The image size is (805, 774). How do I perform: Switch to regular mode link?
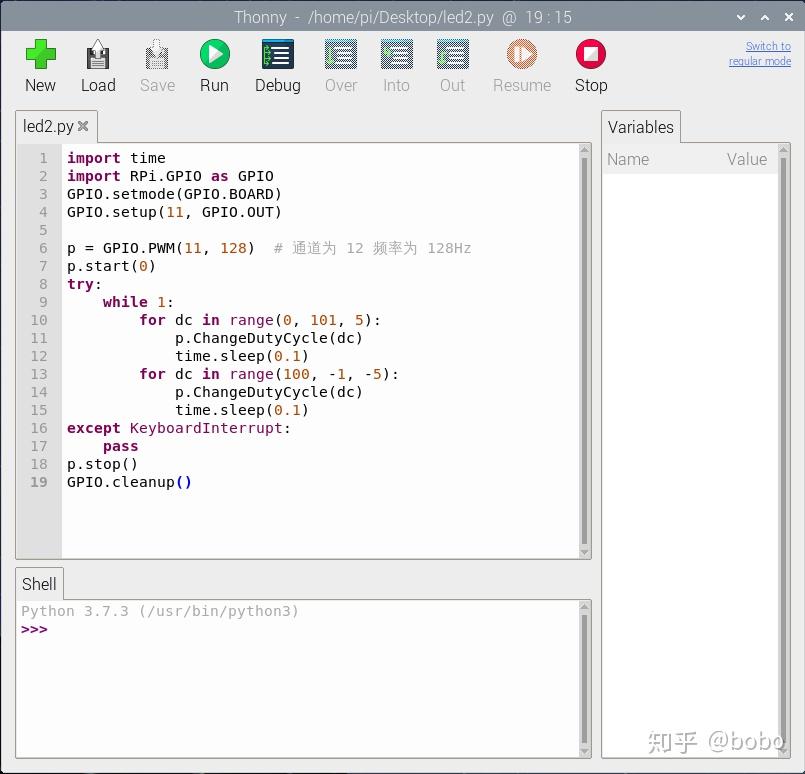pos(759,54)
